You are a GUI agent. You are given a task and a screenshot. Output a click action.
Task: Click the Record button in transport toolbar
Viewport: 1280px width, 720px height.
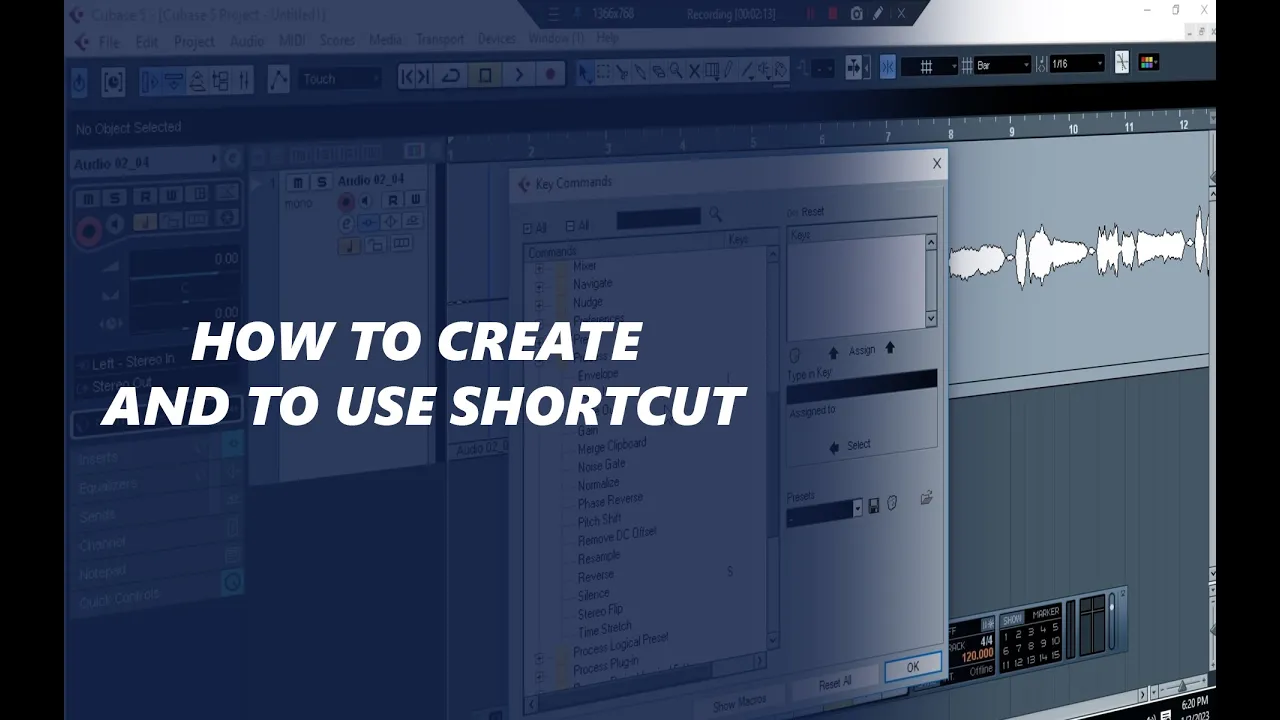(x=550, y=73)
